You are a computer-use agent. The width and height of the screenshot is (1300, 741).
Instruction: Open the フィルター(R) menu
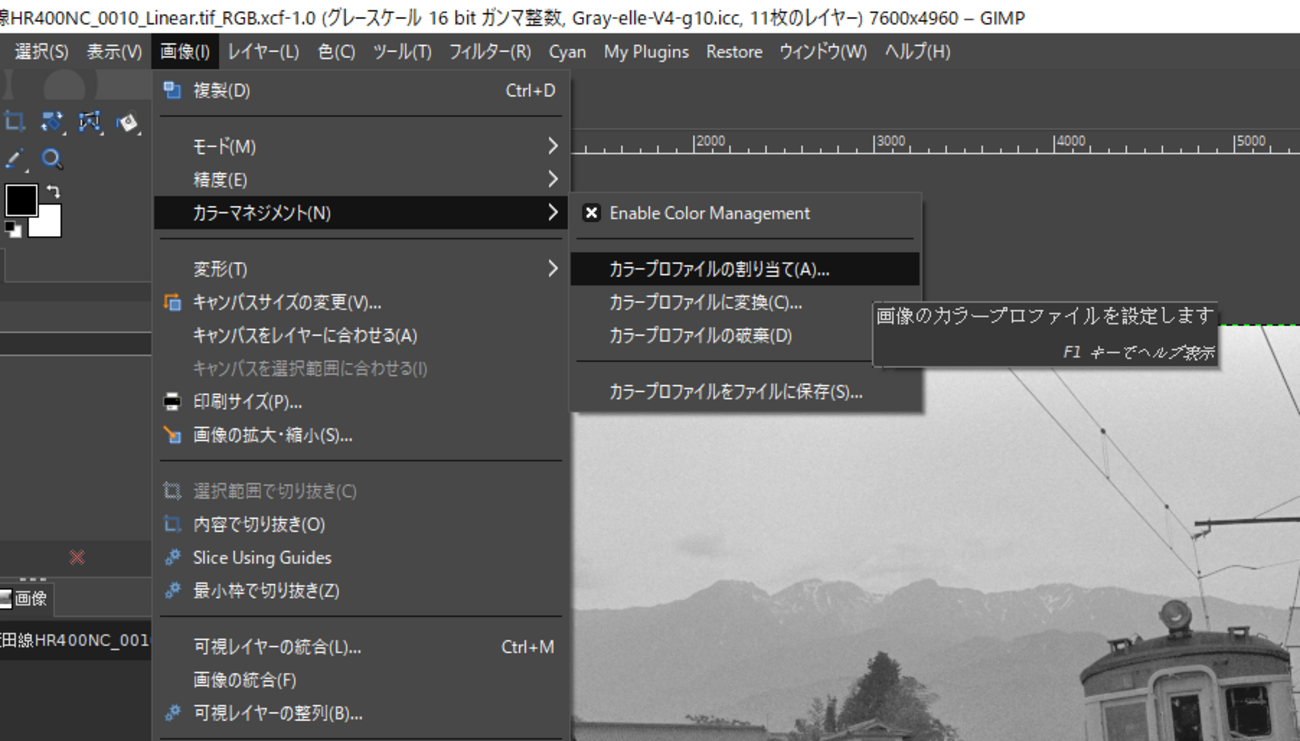click(490, 52)
